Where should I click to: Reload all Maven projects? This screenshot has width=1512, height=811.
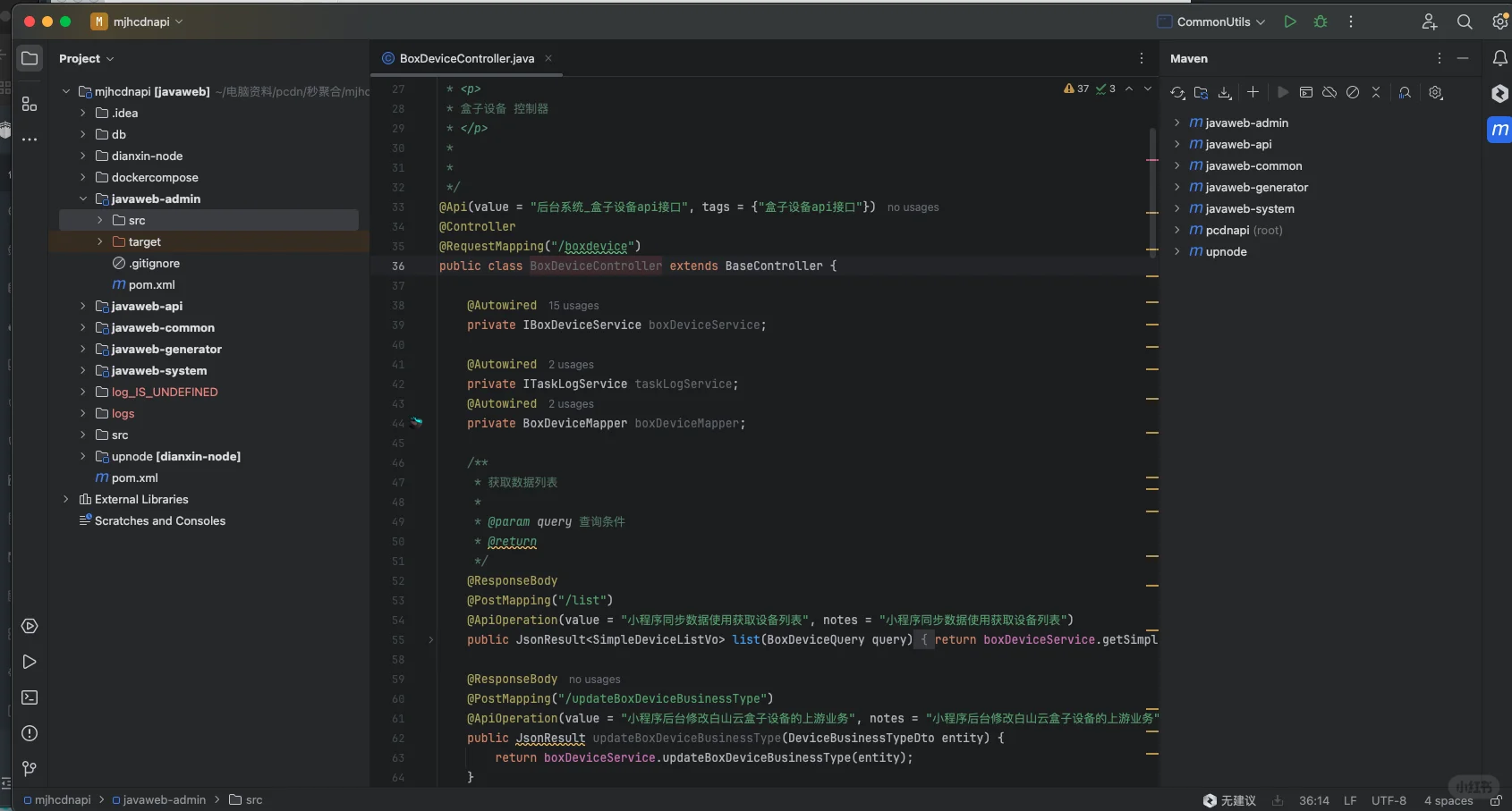pyautogui.click(x=1177, y=93)
